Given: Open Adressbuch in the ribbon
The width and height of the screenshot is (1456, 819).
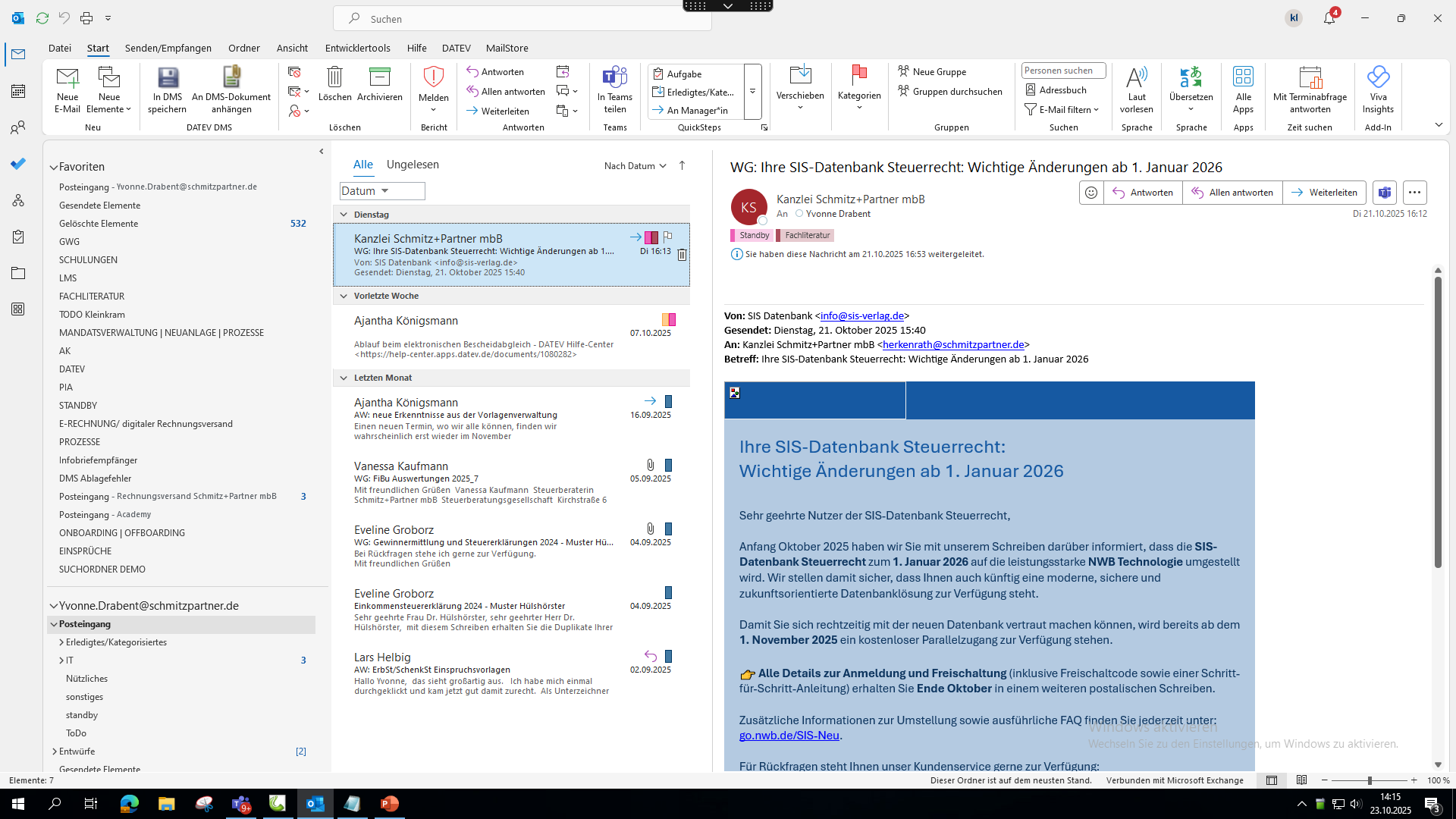Looking at the screenshot, I should tap(1056, 89).
